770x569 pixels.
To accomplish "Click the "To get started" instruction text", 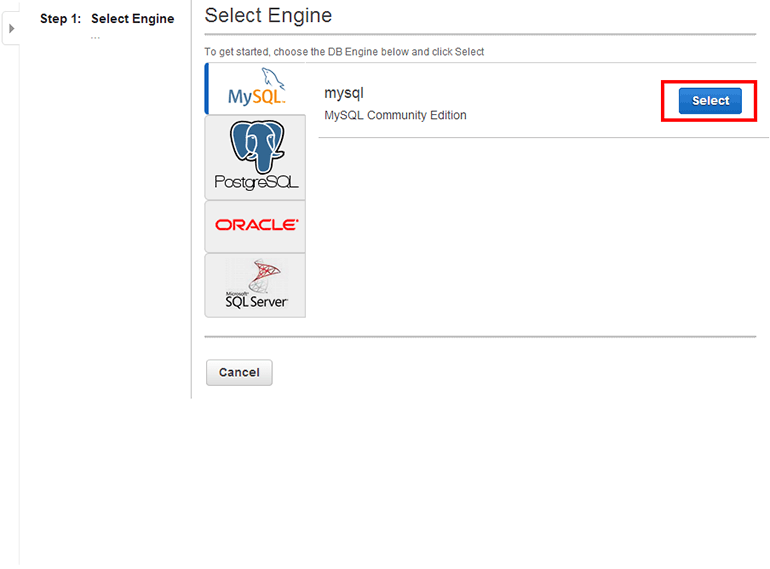I will pos(344,51).
